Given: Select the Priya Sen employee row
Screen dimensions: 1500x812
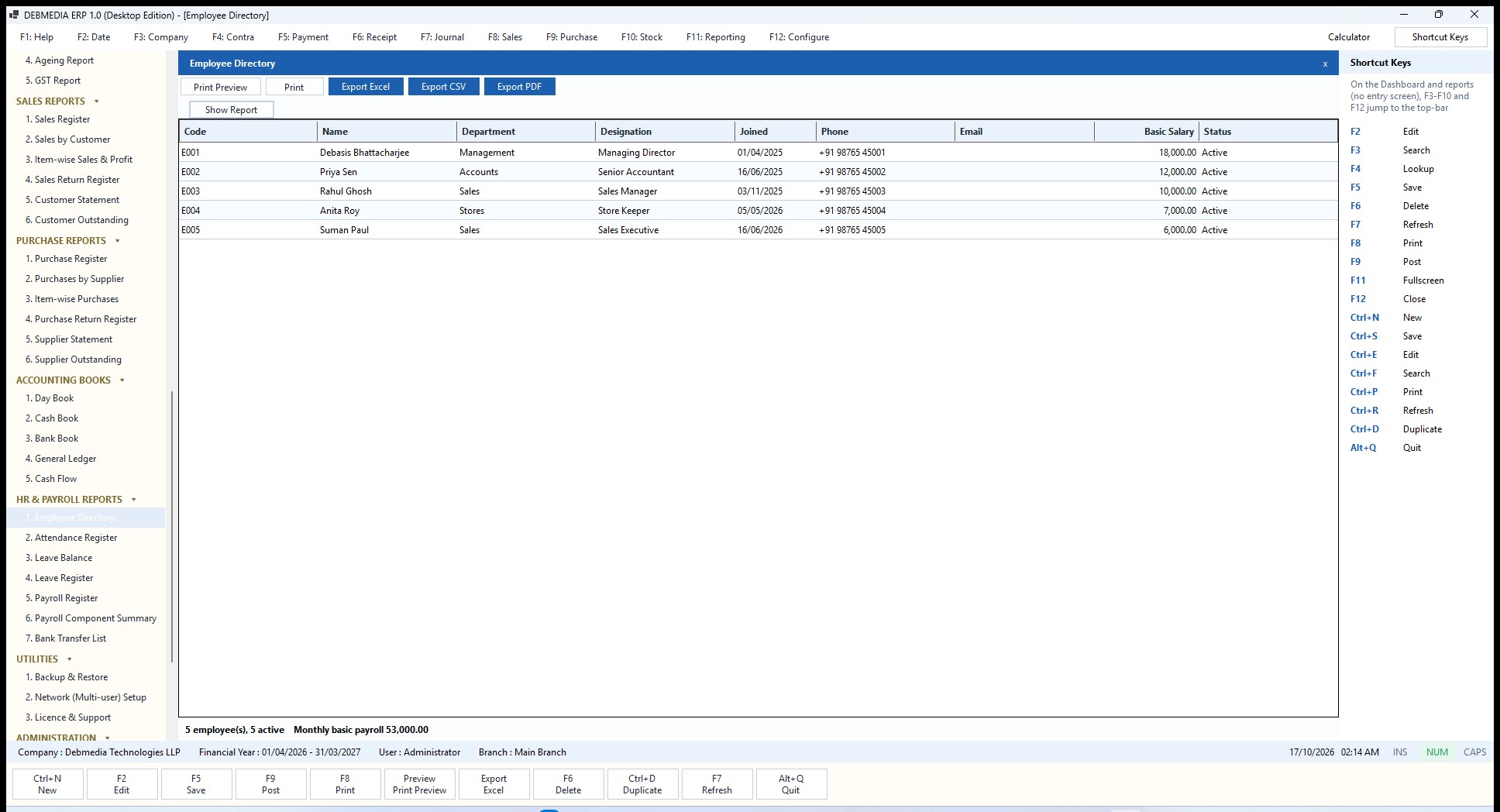Looking at the screenshot, I should point(759,172).
